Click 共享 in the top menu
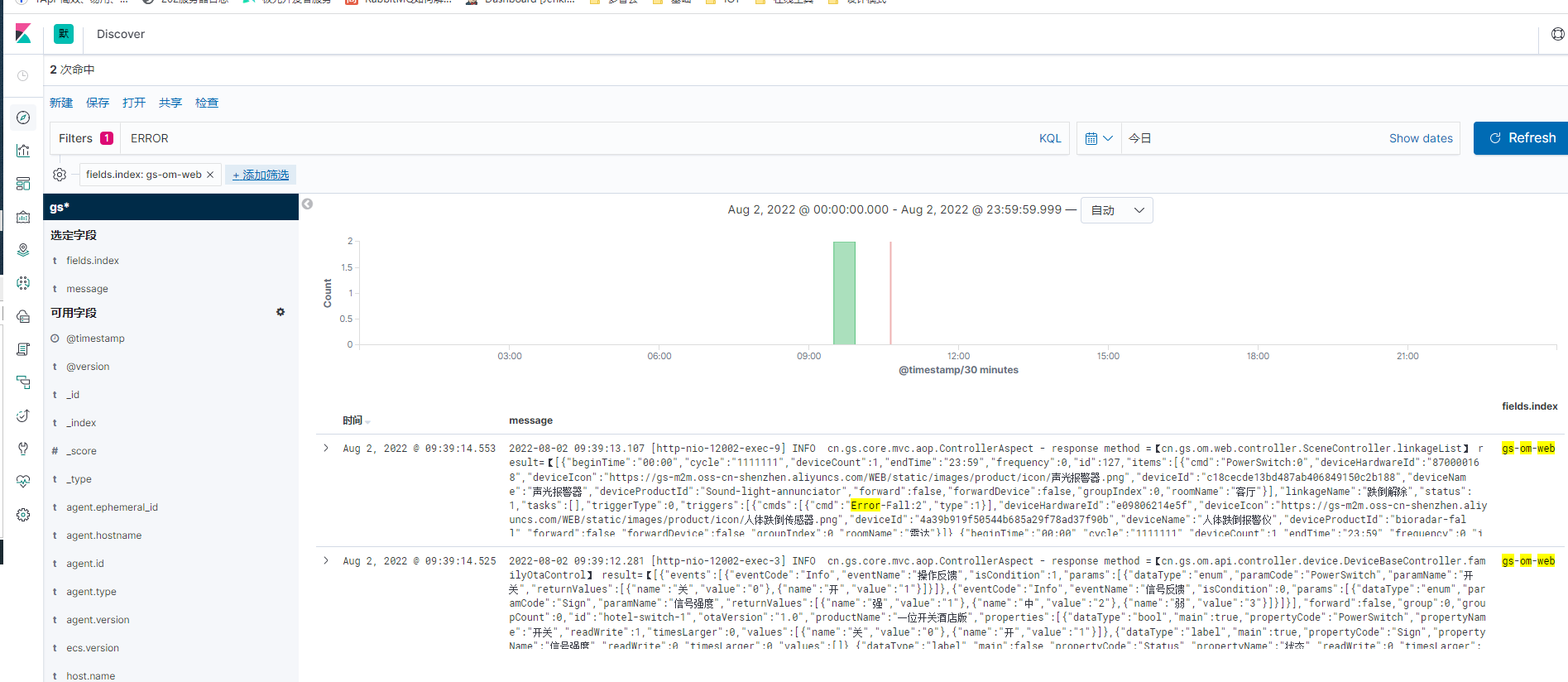Viewport: 1568px width, 682px height. 170,103
